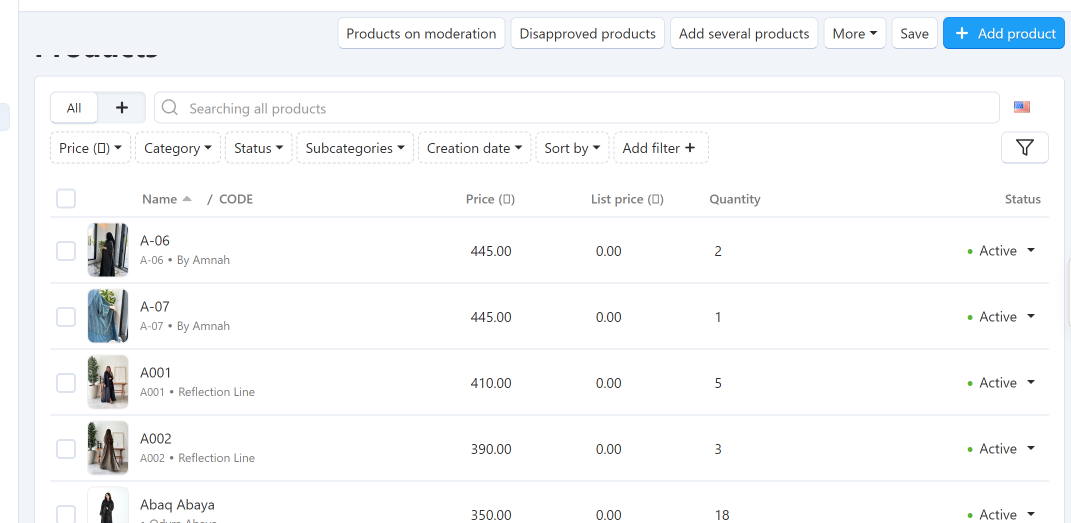Image resolution: width=1071 pixels, height=523 pixels.
Task: Edit Abaq Abaya quantity value 18
Action: [x=722, y=515]
